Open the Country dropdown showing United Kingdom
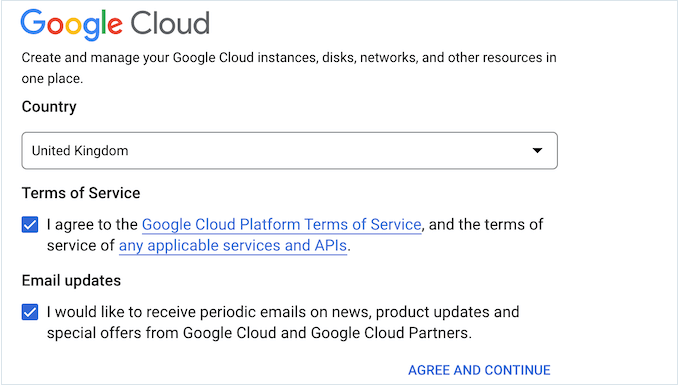Screen dimensions: 680x387 (x=289, y=151)
